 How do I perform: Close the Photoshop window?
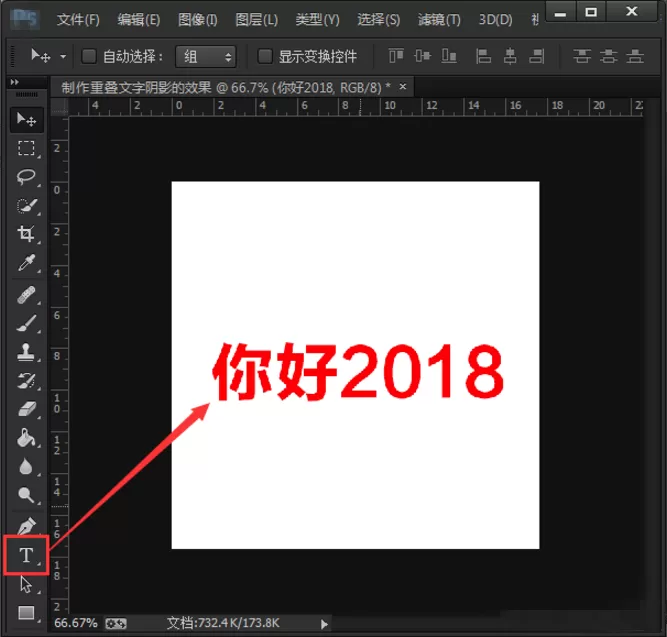coord(632,12)
